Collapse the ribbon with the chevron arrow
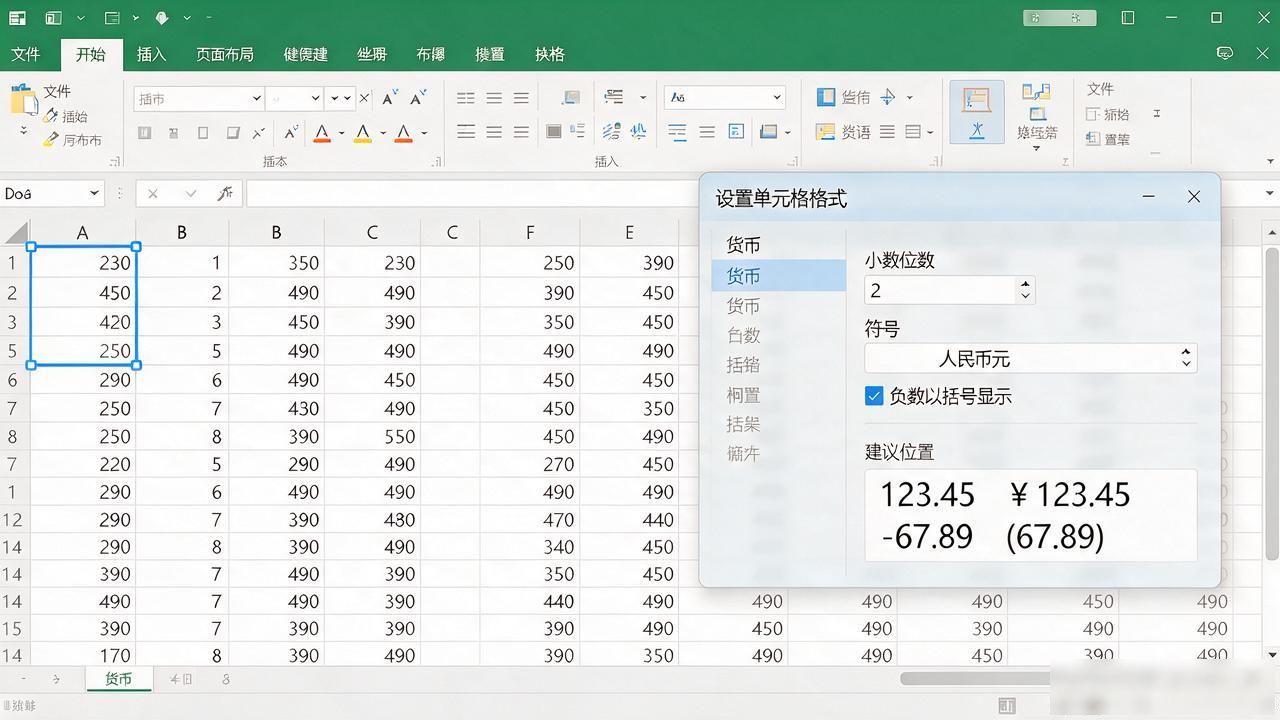Screen dimensions: 1280x720 [x=1271, y=160]
